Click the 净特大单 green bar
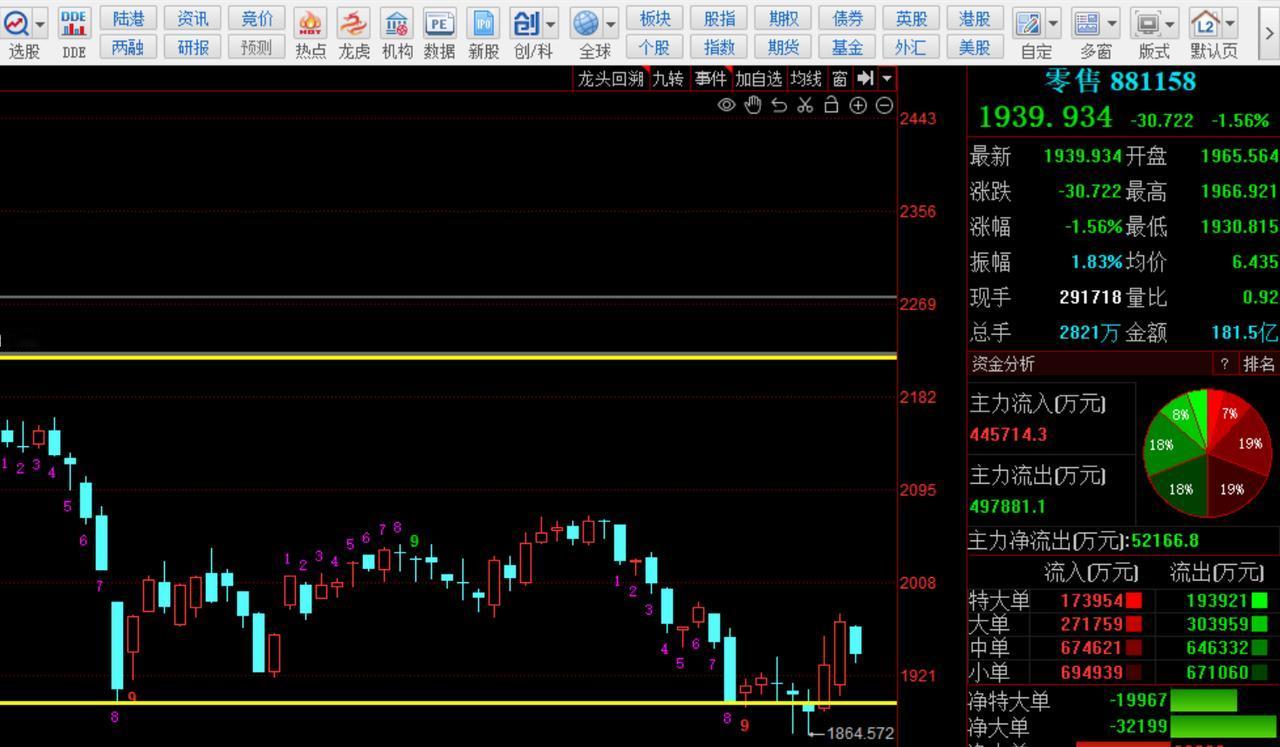This screenshot has height=747, width=1280. pos(1204,701)
